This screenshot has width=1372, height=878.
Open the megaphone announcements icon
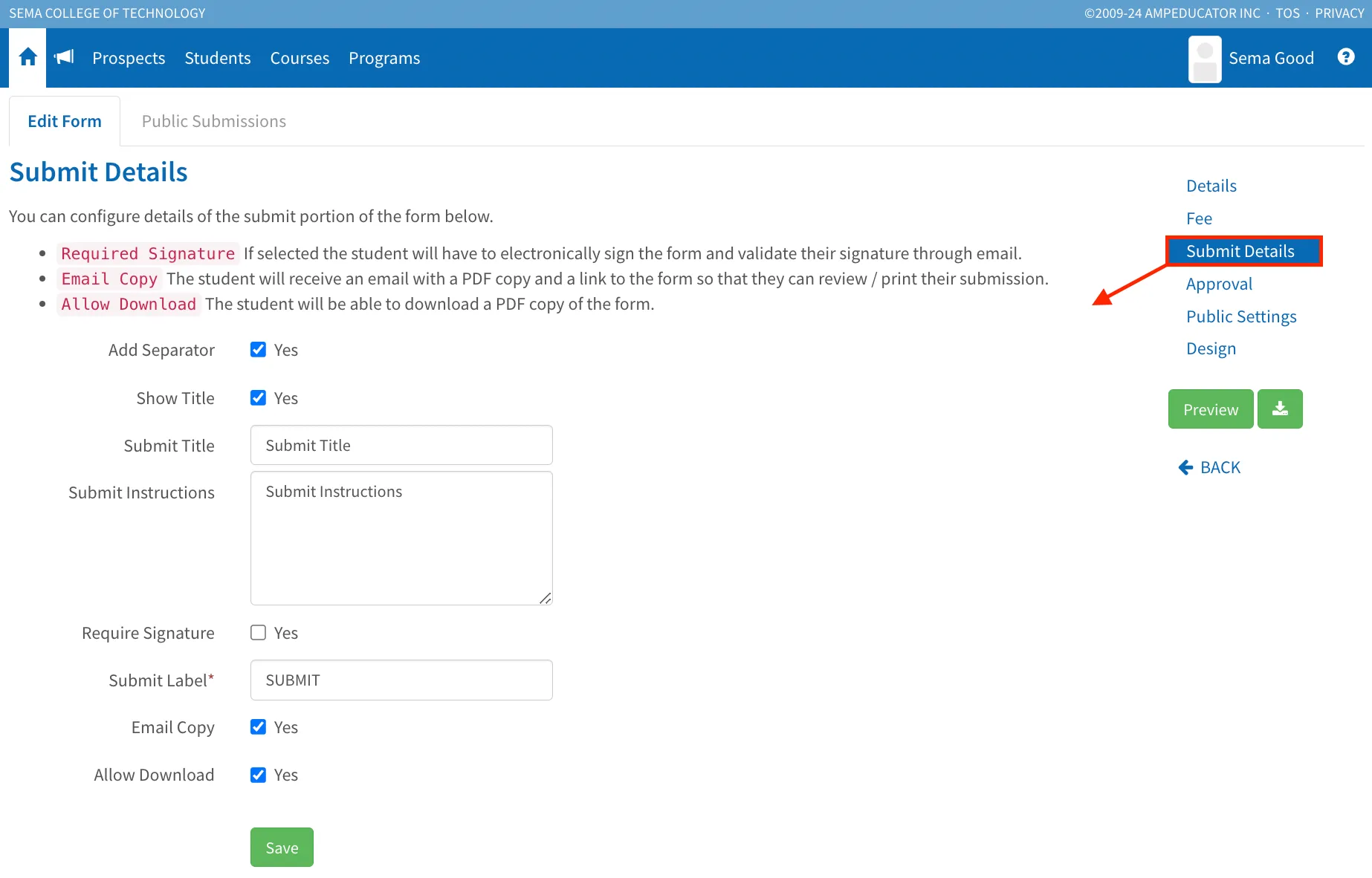pos(65,57)
